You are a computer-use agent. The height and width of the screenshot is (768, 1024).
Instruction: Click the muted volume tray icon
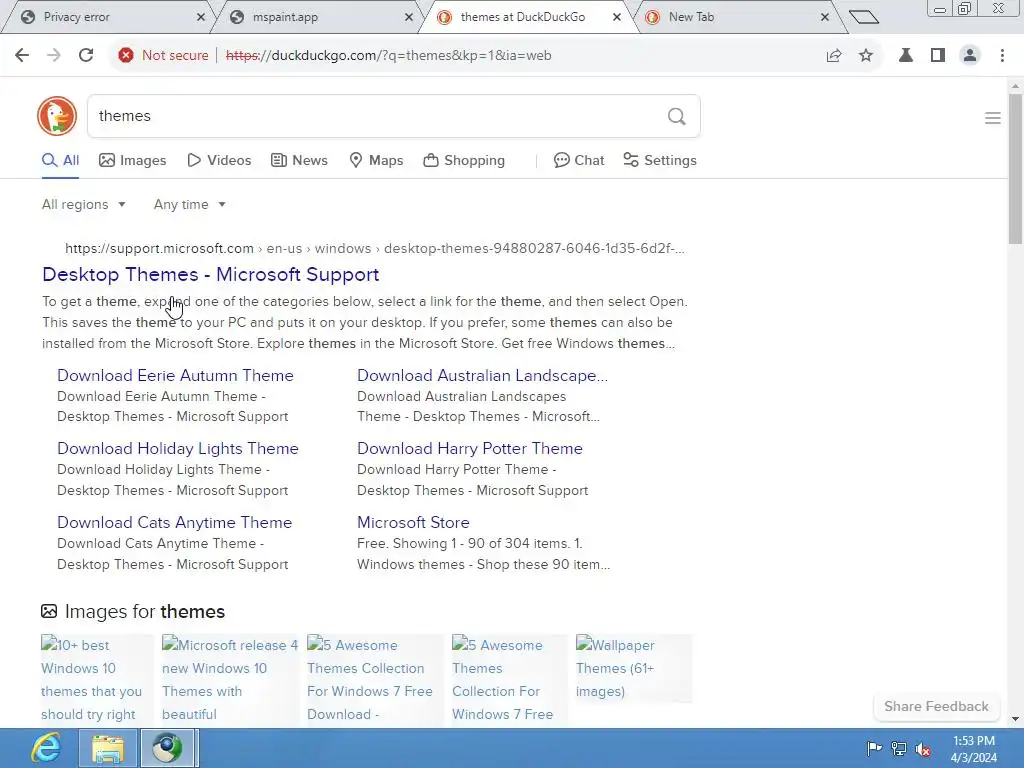pyautogui.click(x=923, y=748)
